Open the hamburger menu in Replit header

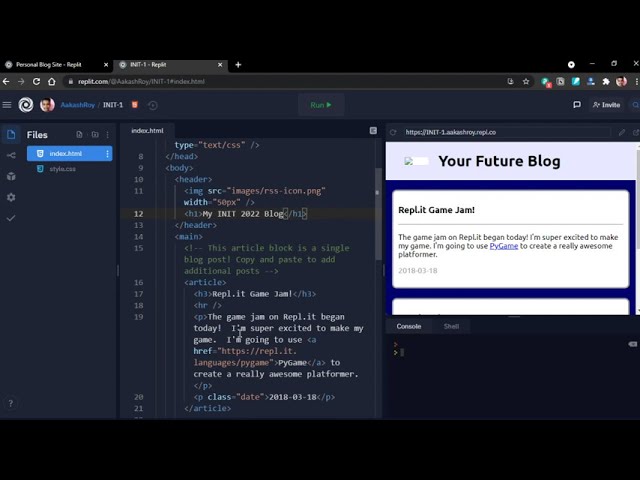tap(7, 105)
